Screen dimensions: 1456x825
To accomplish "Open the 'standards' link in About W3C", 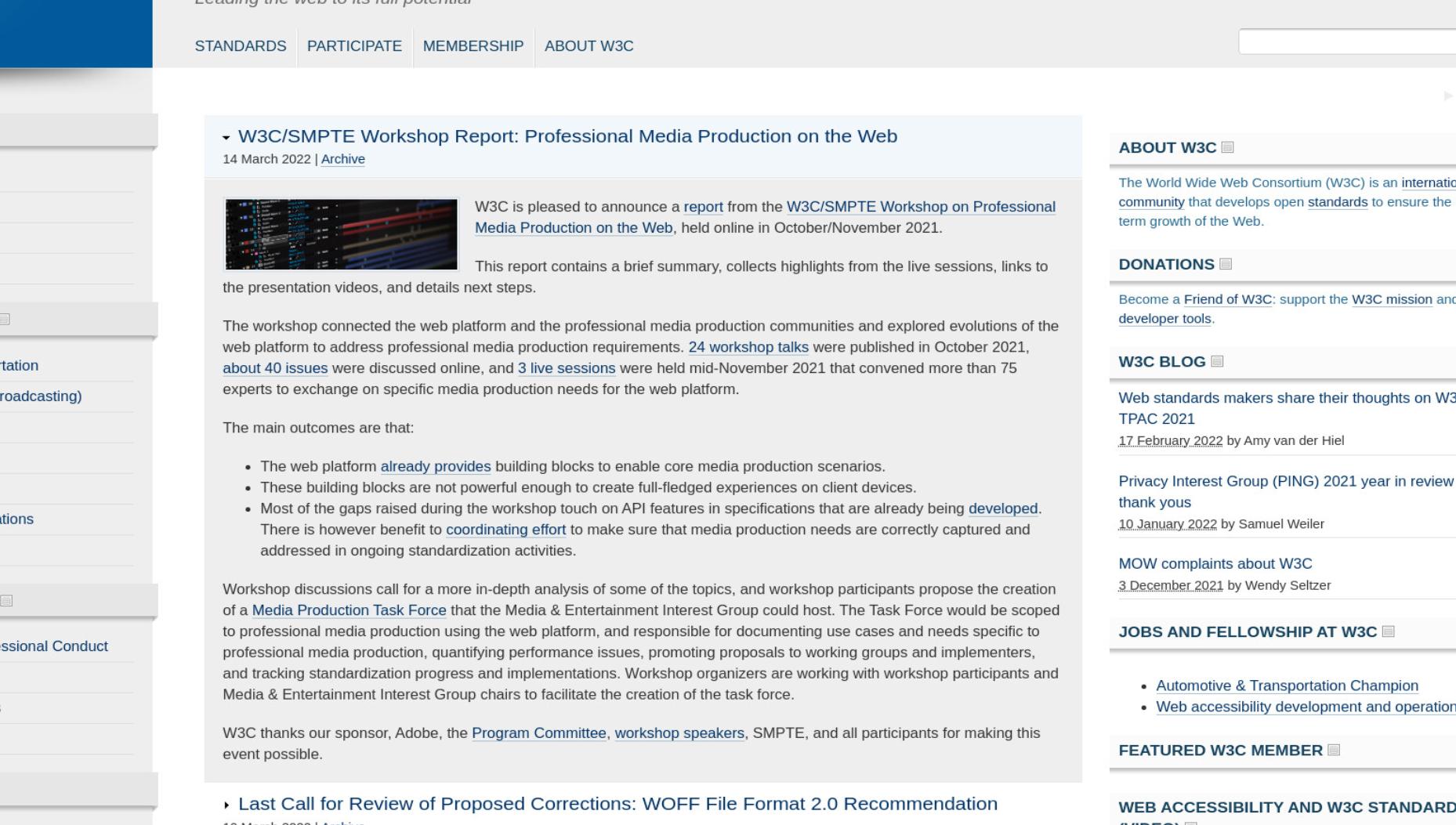I will [1338, 202].
